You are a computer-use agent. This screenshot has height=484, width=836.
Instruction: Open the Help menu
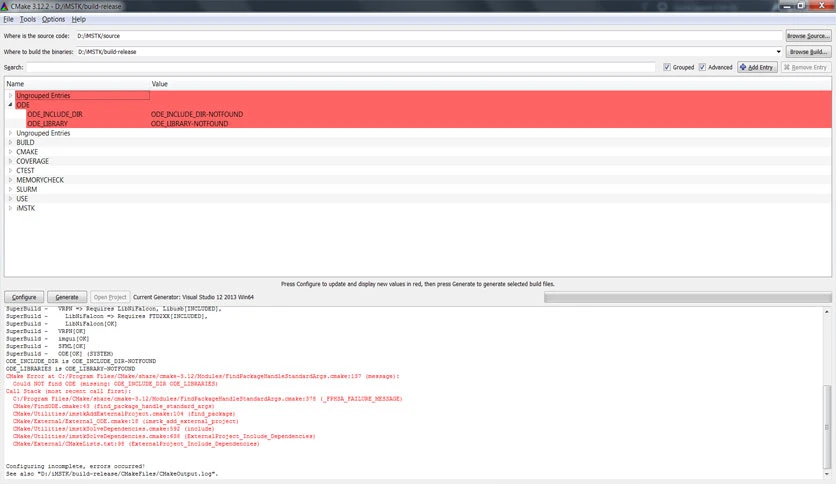coord(78,19)
